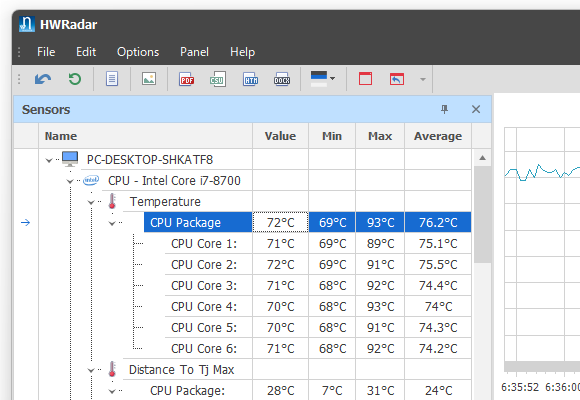Click the Intel logo icon beside CPU
Image resolution: width=580 pixels, height=400 pixels.
pyautogui.click(x=91, y=180)
